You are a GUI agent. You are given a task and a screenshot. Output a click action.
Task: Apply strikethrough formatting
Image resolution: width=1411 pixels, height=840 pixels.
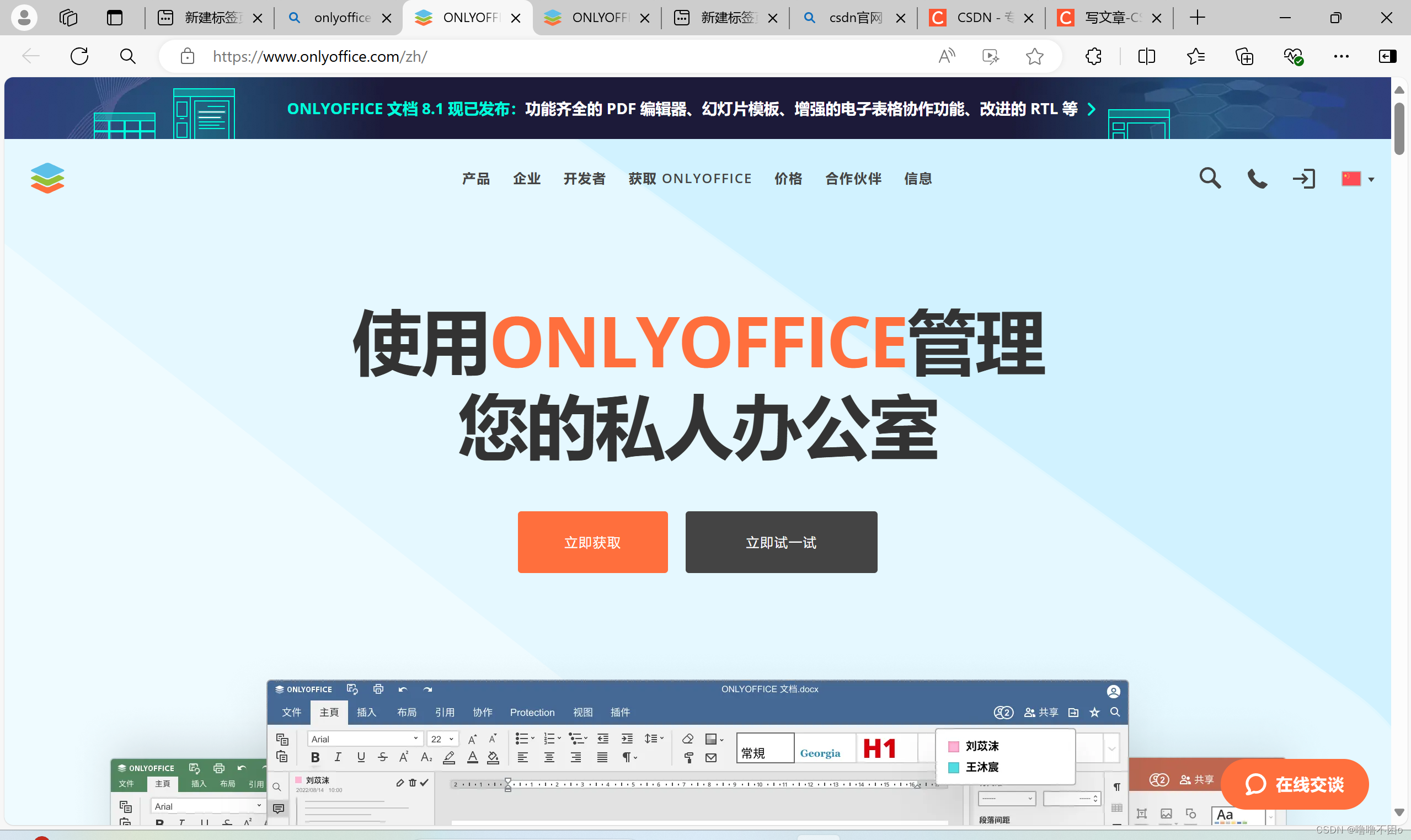383,757
